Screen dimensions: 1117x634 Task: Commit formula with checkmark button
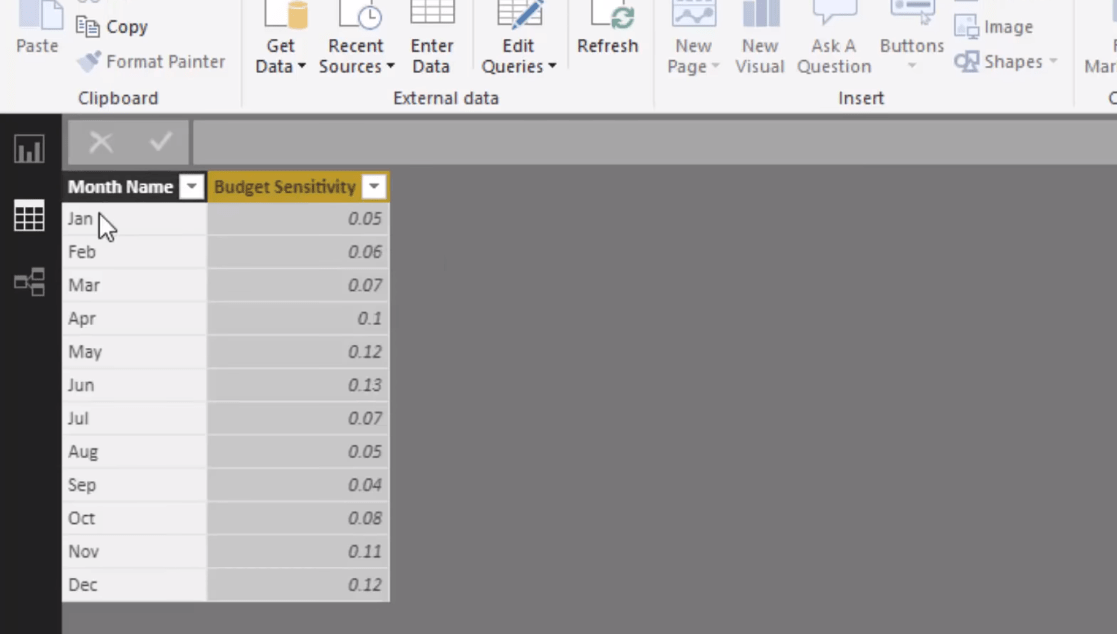[x=161, y=142]
